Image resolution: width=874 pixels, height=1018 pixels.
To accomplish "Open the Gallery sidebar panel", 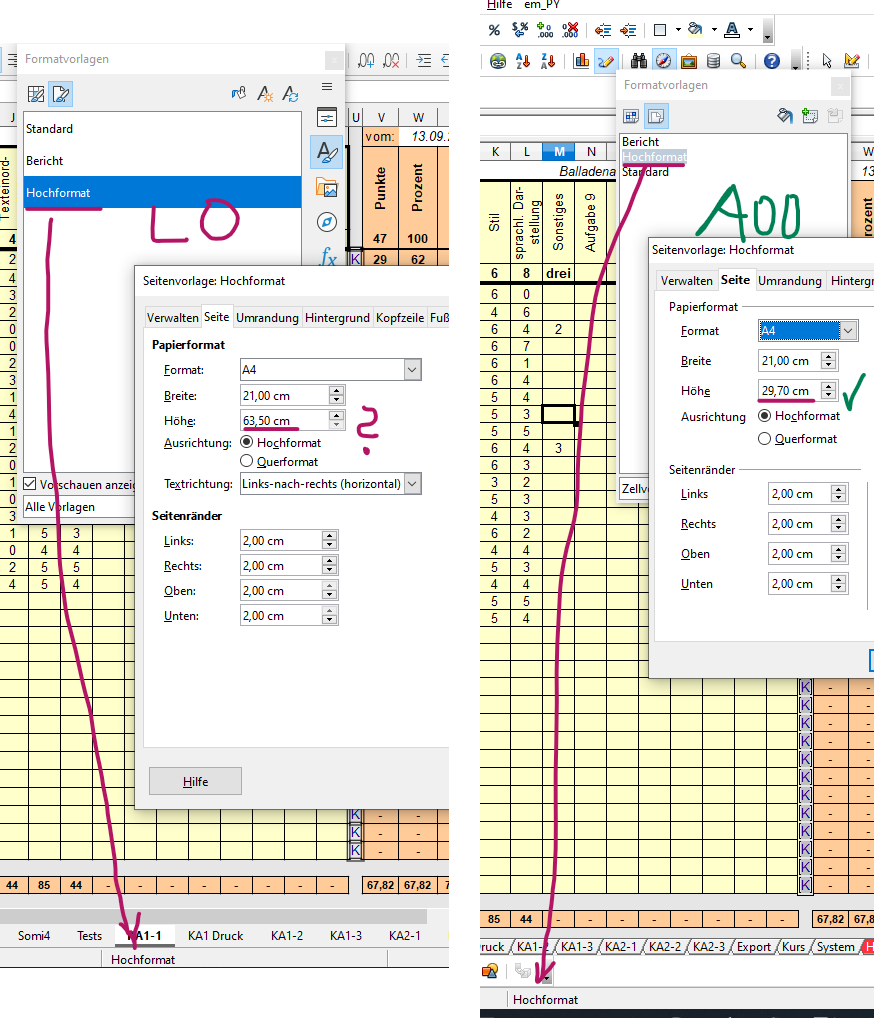I will [327, 187].
